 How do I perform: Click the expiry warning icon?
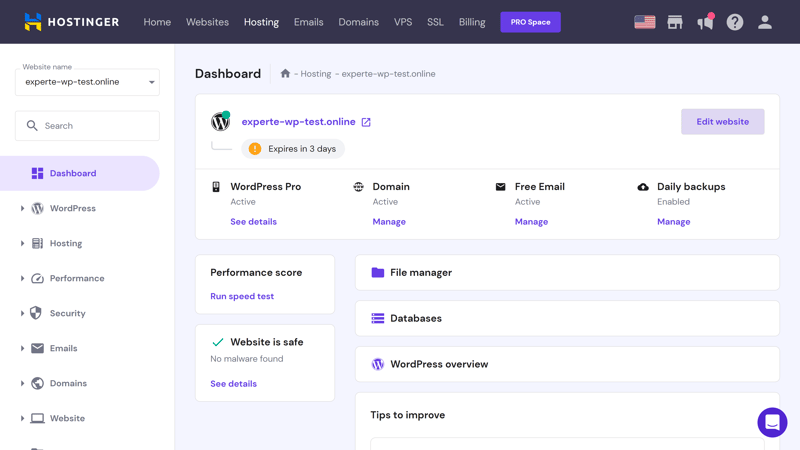pyautogui.click(x=255, y=148)
